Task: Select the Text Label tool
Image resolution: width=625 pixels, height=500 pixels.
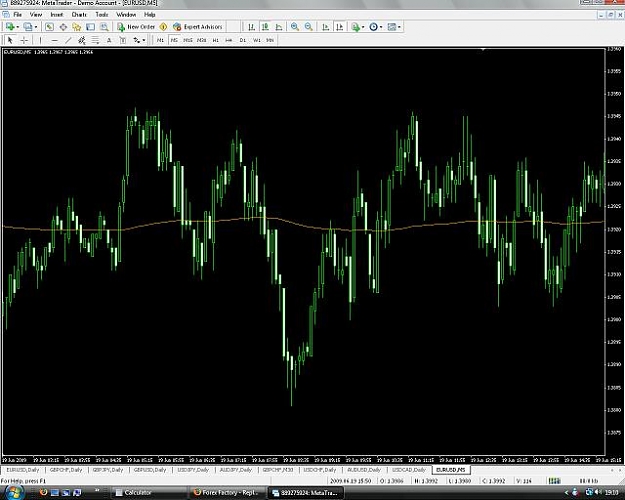Action: [x=123, y=40]
